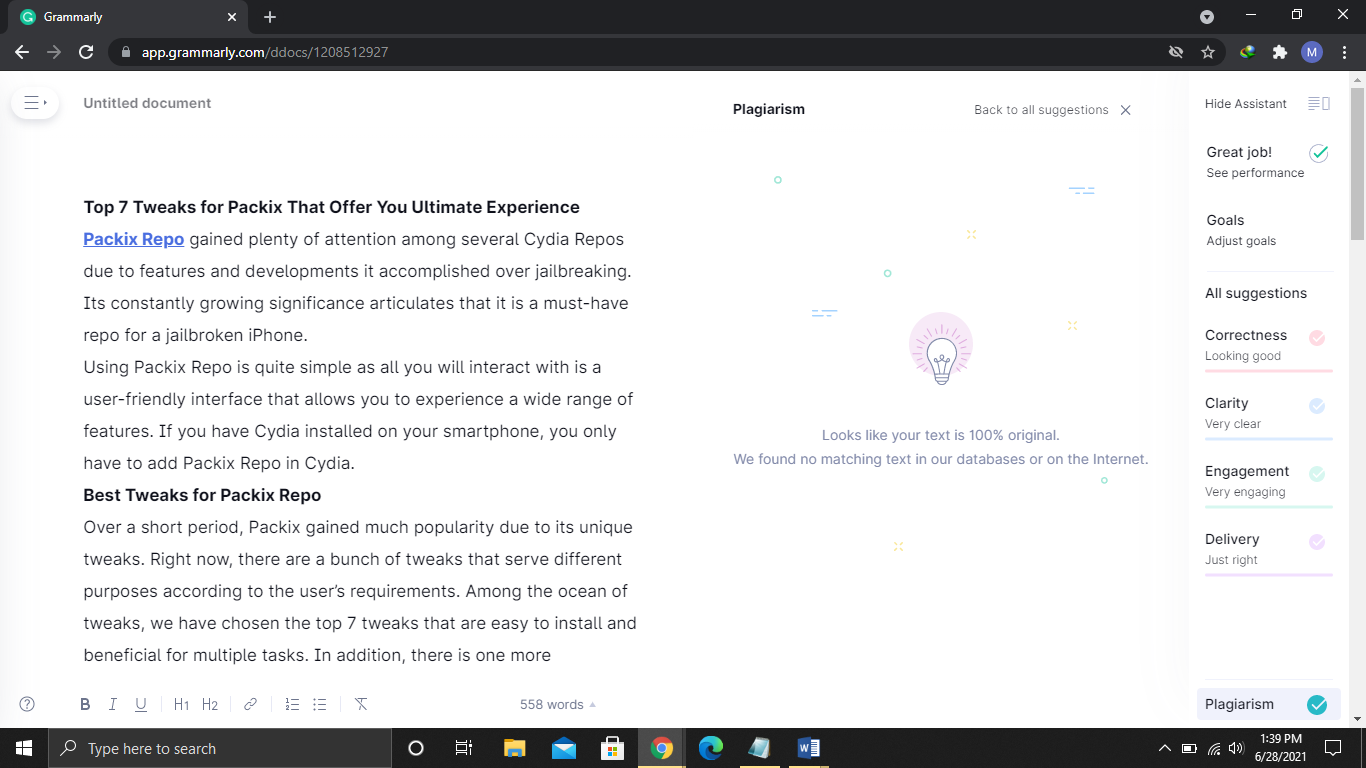
Task: Bookmark this page with the star
Action: coord(1208,52)
